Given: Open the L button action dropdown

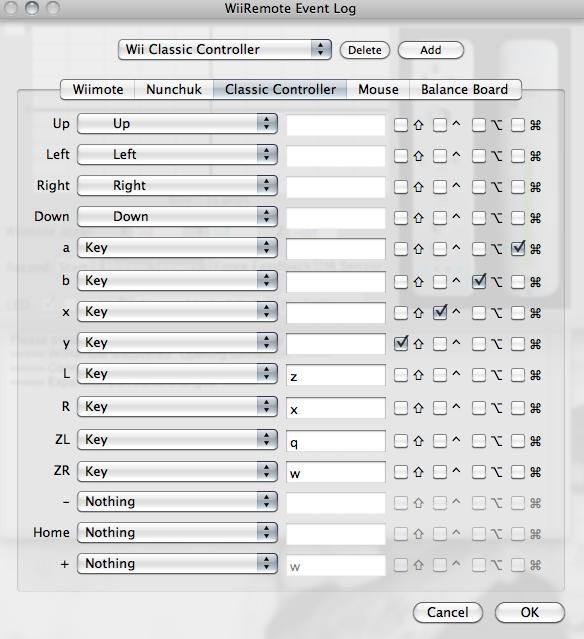Looking at the screenshot, I should [177, 374].
